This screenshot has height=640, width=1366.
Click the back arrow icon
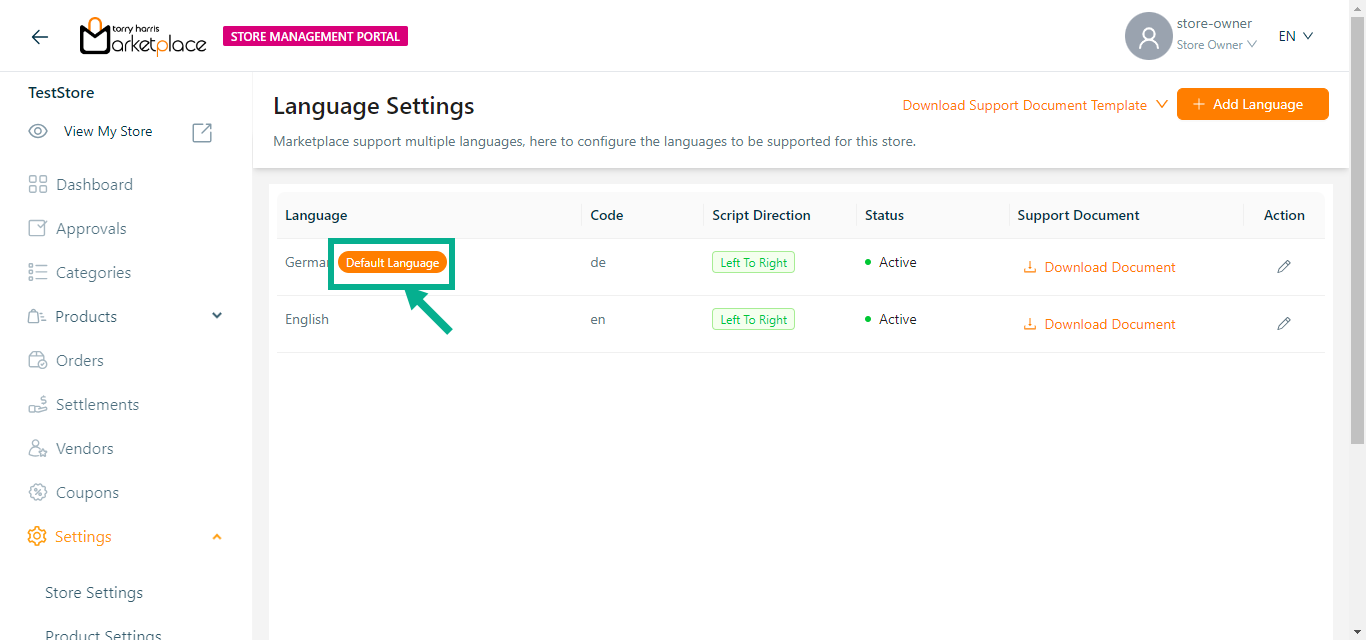click(x=40, y=37)
